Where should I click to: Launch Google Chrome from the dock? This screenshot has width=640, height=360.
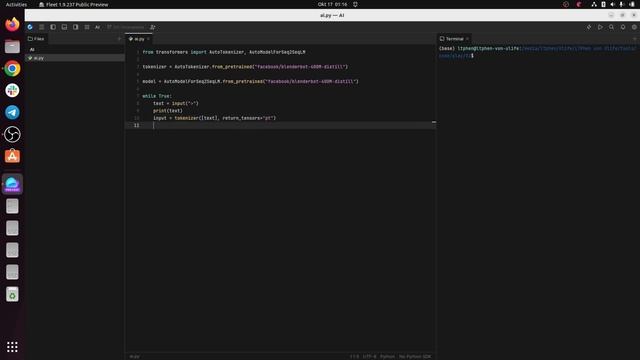coord(12,69)
